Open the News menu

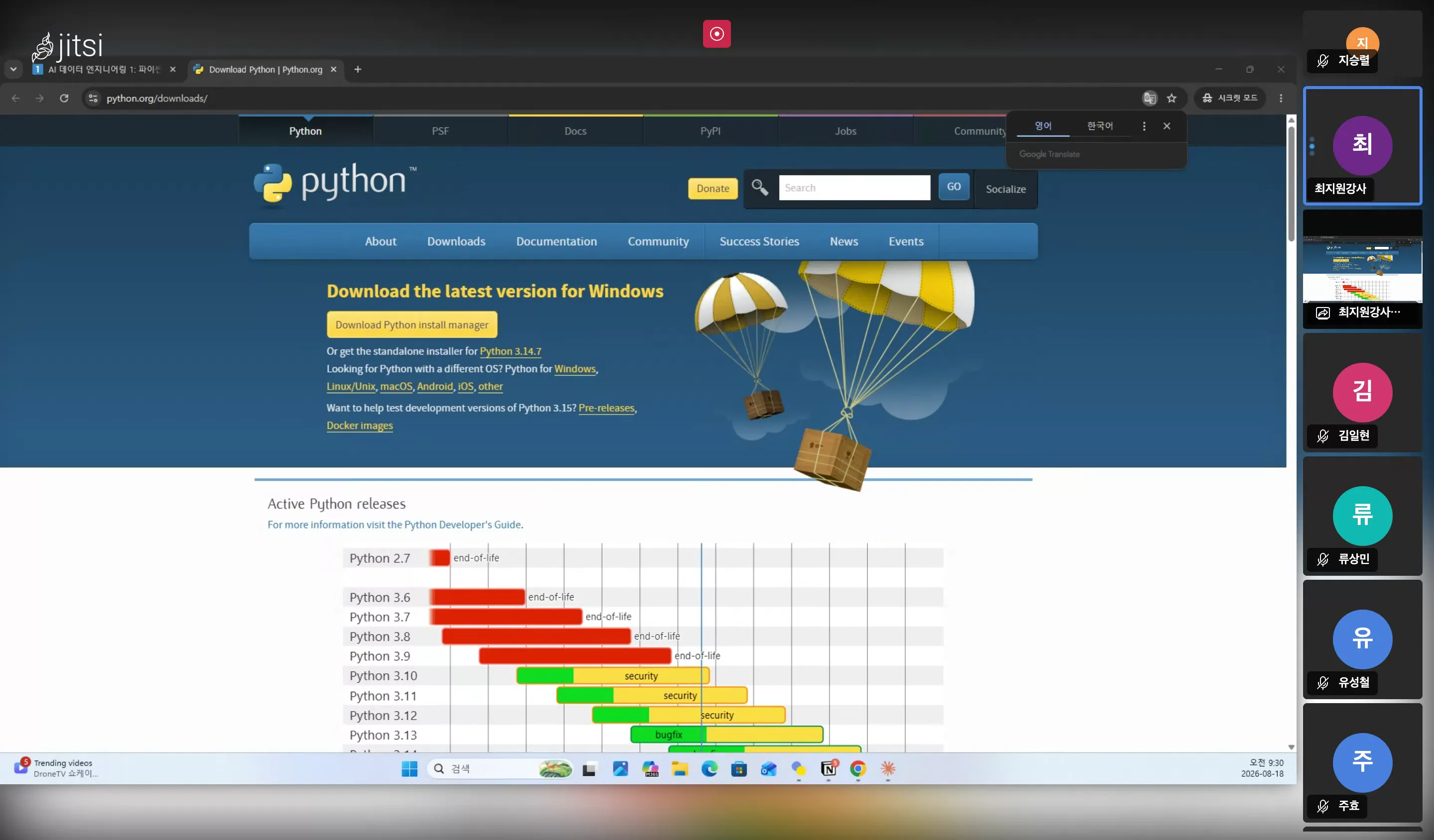pyautogui.click(x=844, y=242)
